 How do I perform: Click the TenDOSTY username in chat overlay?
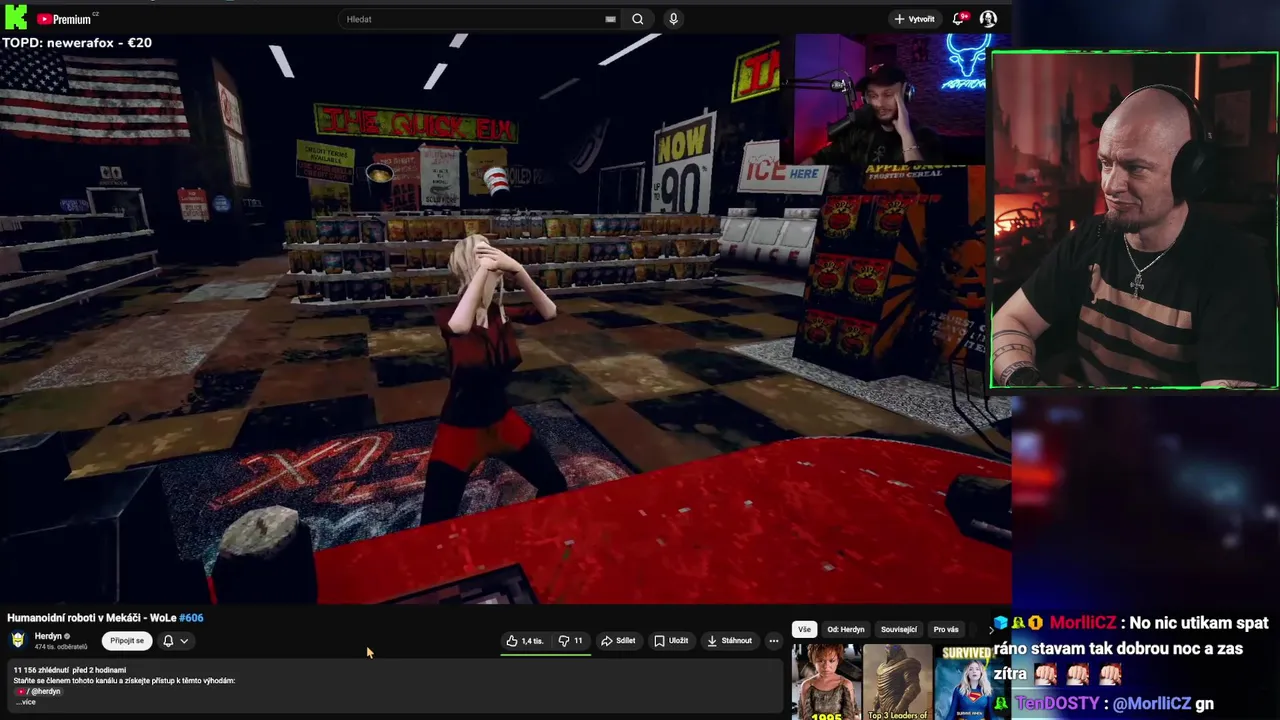[x=1057, y=704]
